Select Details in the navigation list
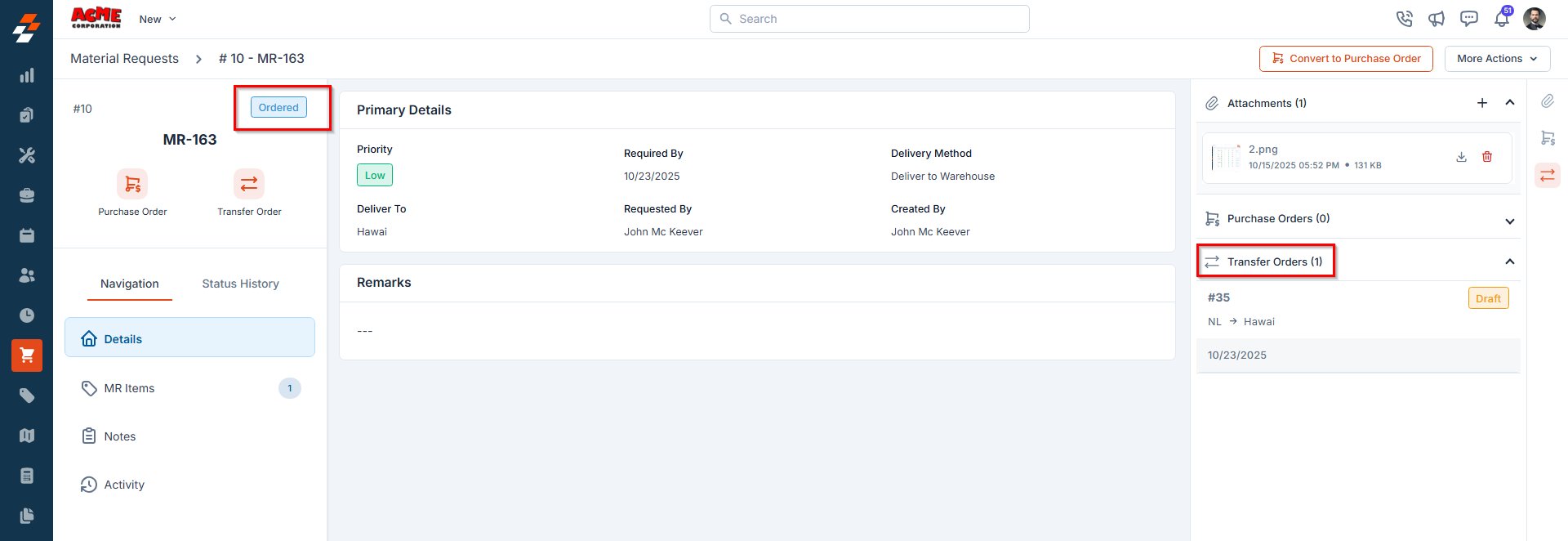1568x541 pixels. tap(189, 338)
